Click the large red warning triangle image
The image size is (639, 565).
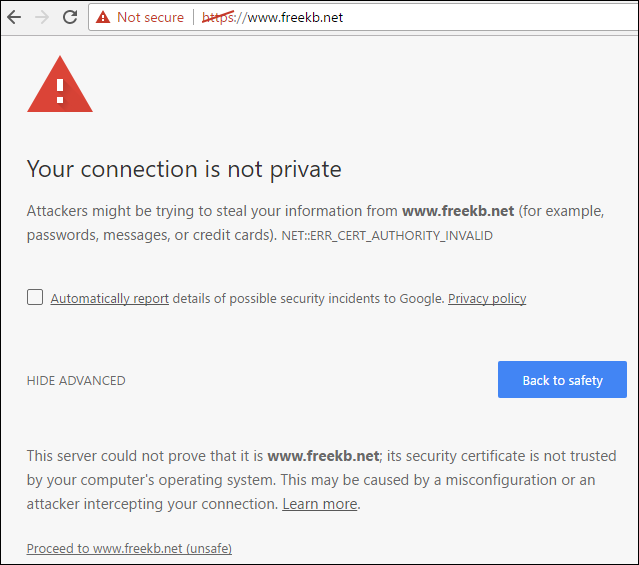click(x=60, y=84)
